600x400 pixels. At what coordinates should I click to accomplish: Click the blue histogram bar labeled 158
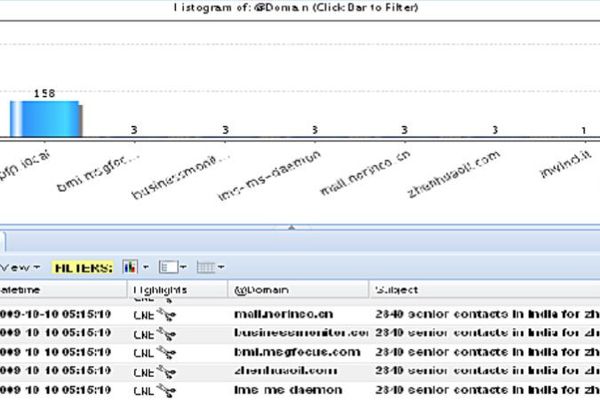pos(46,119)
